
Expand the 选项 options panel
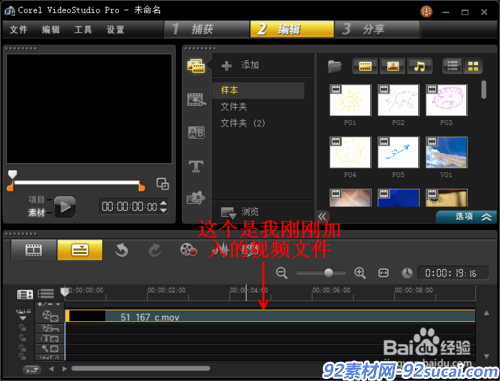(x=467, y=217)
